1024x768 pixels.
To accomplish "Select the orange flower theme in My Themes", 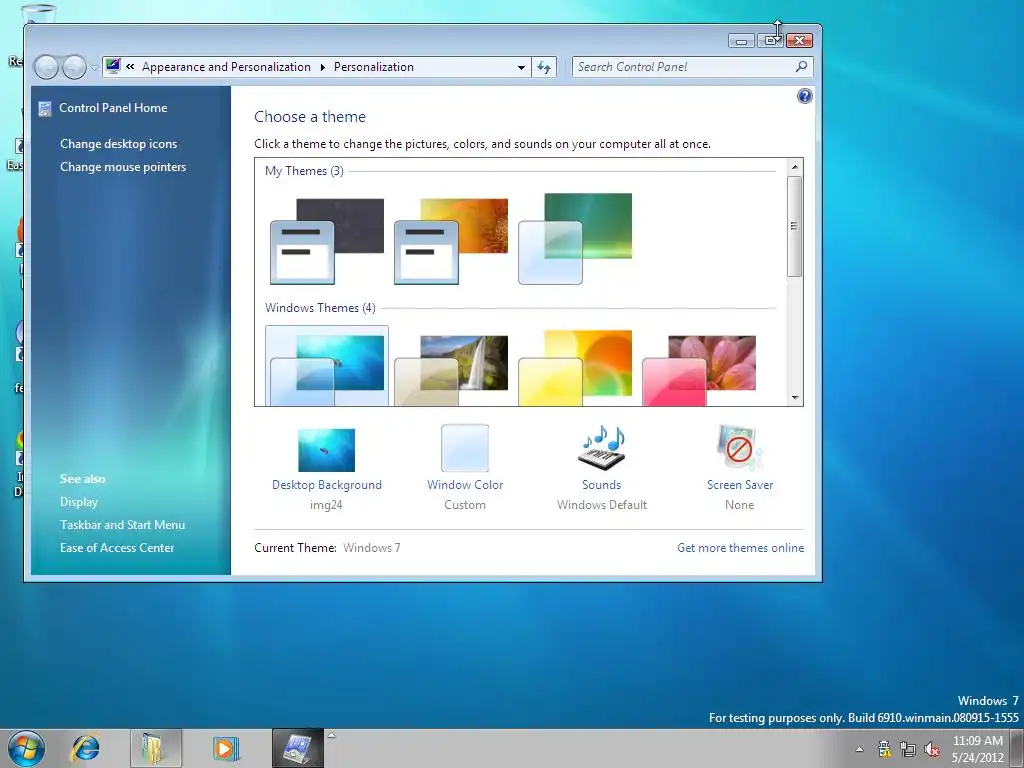I will click(x=451, y=241).
